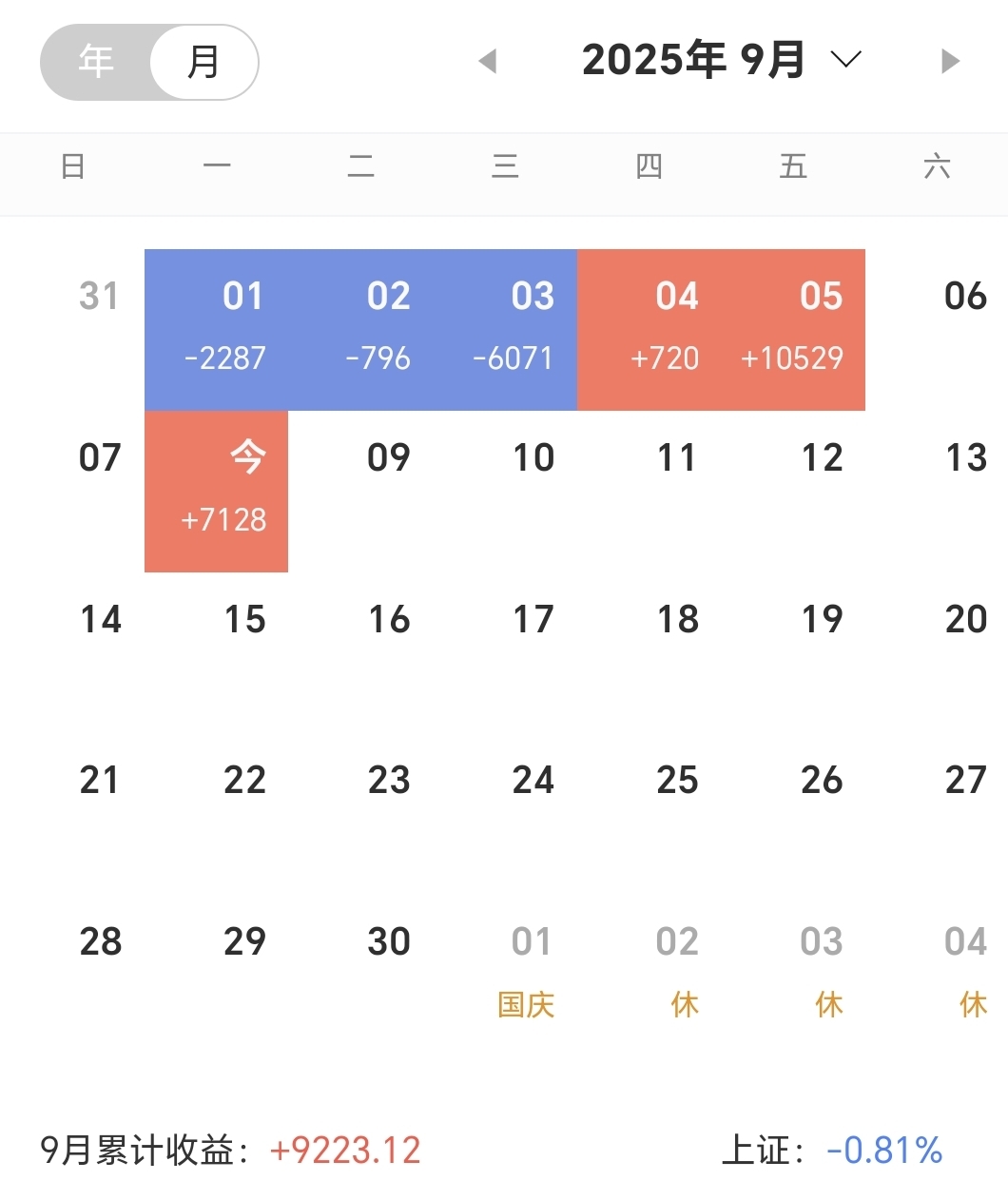
Task: Select today's cell showing +7128
Action: point(217,492)
